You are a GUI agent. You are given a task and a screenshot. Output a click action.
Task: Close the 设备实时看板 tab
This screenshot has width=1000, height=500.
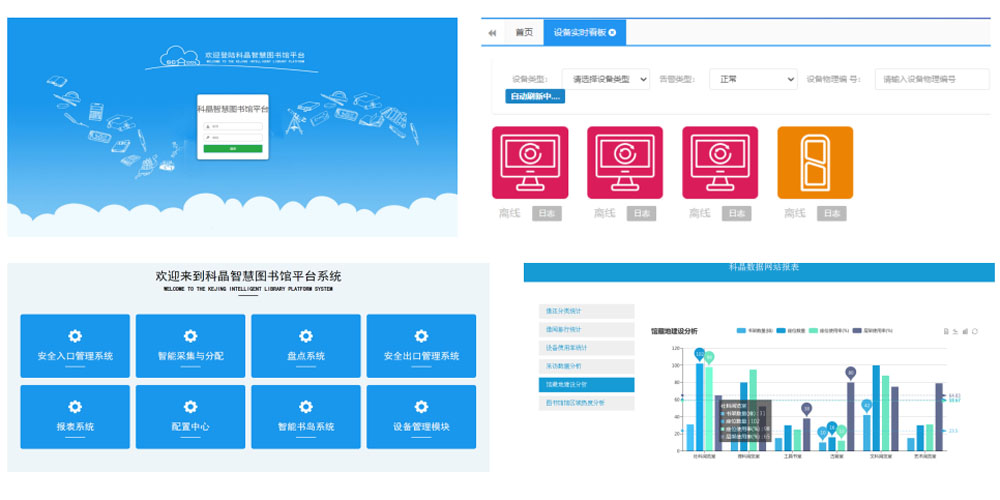tap(612, 33)
